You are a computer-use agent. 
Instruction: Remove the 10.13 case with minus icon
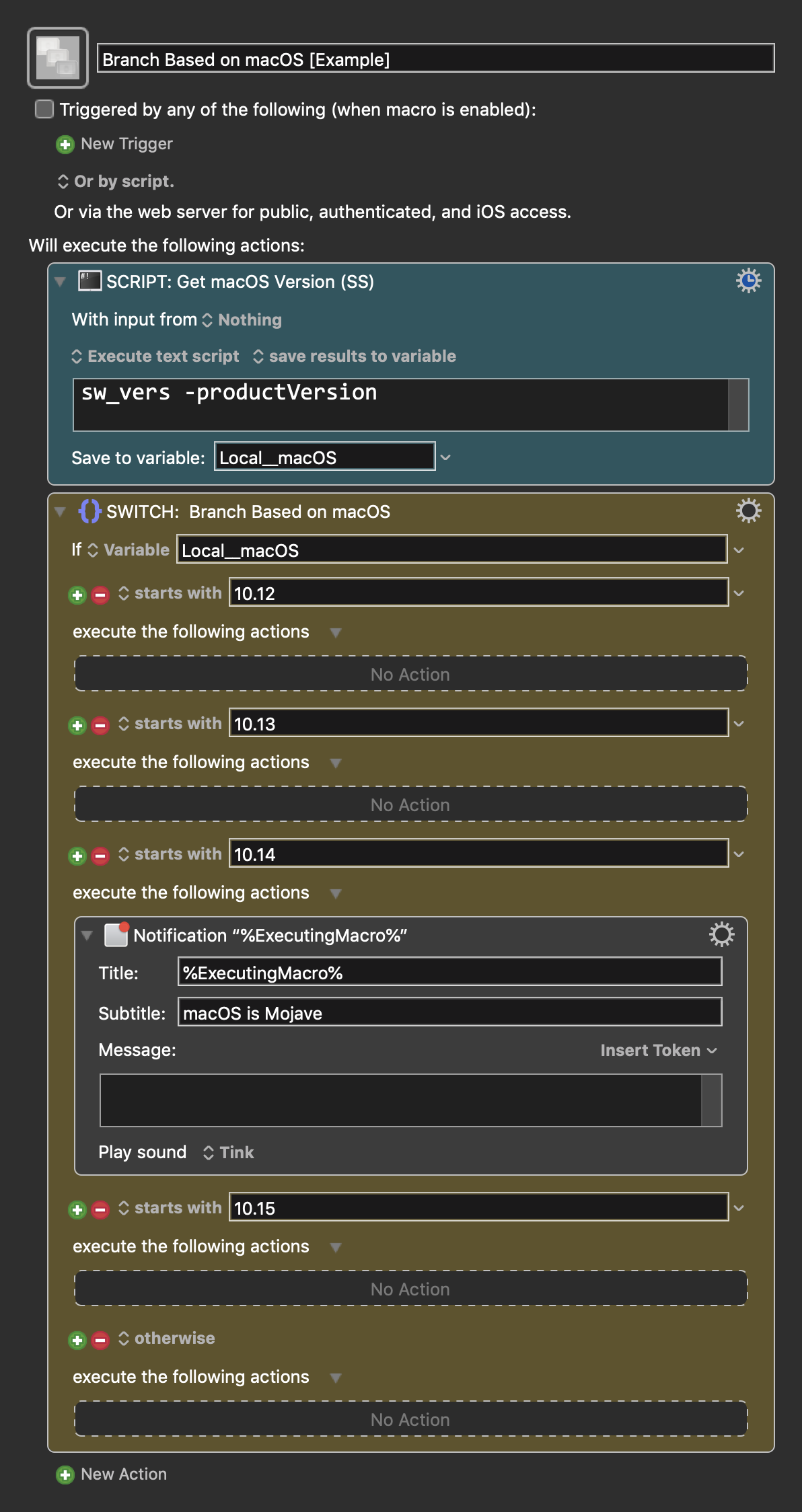pos(100,725)
